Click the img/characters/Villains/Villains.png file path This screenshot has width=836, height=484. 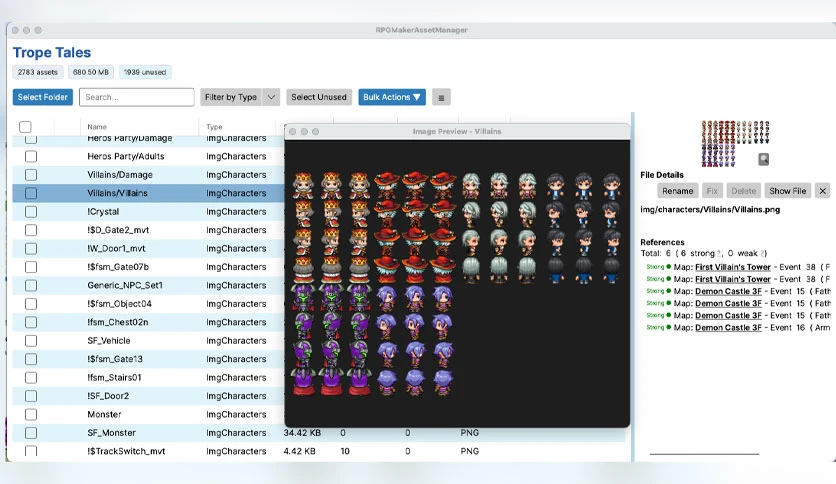tap(710, 209)
